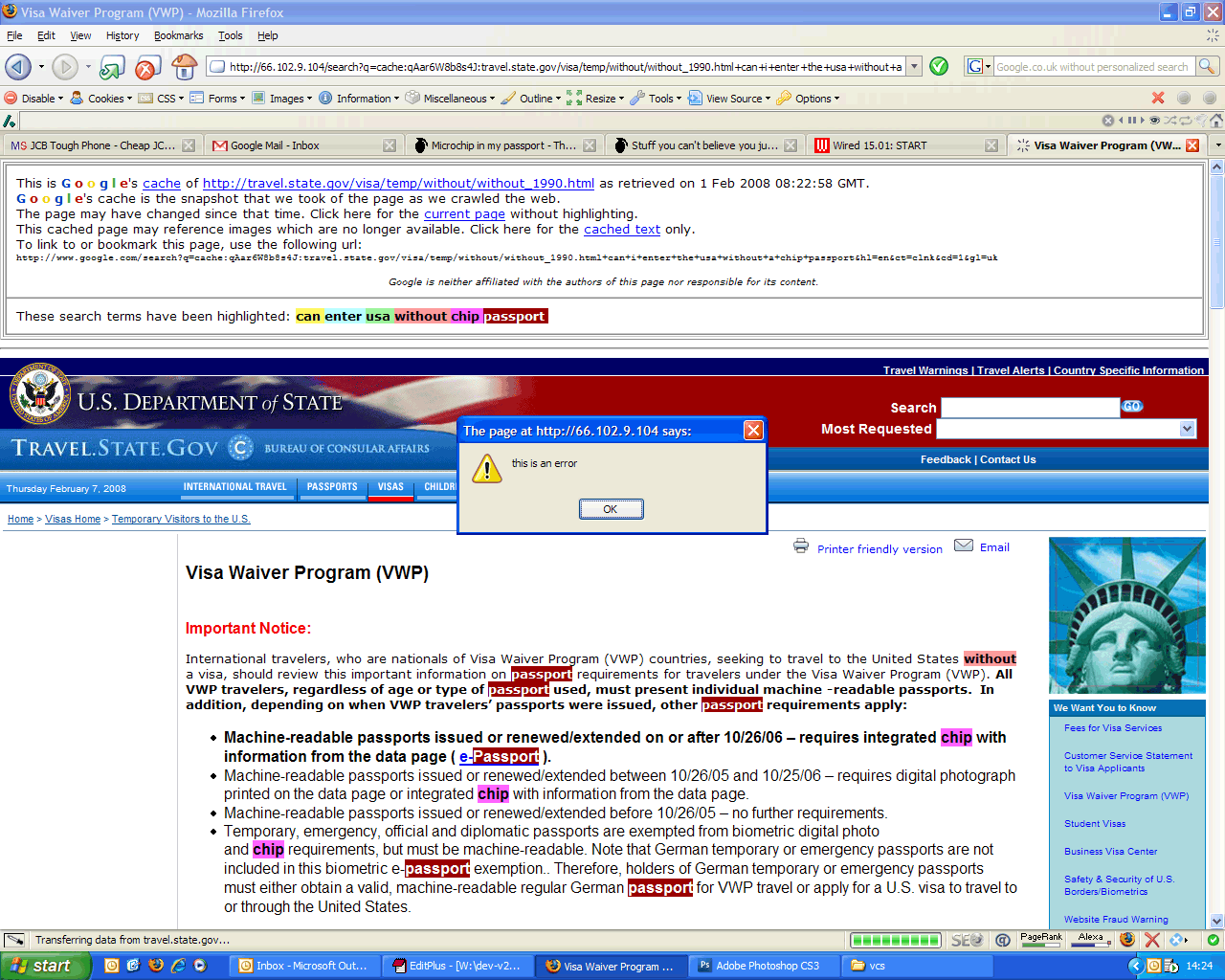Click the Statue of Liberty image
Image resolution: width=1225 pixels, height=980 pixels.
tap(1126, 615)
